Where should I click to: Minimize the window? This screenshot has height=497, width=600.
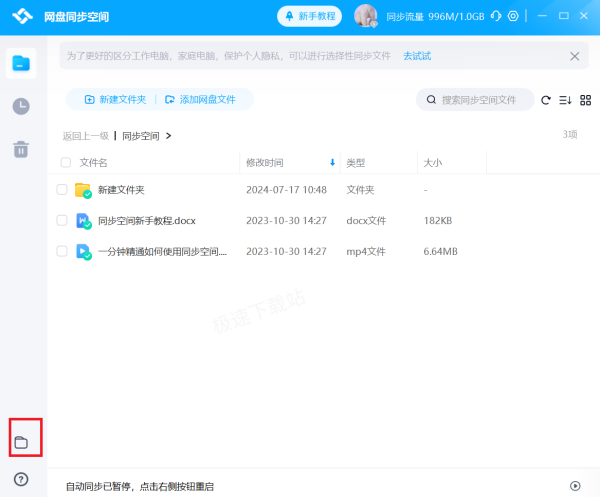(x=542, y=16)
